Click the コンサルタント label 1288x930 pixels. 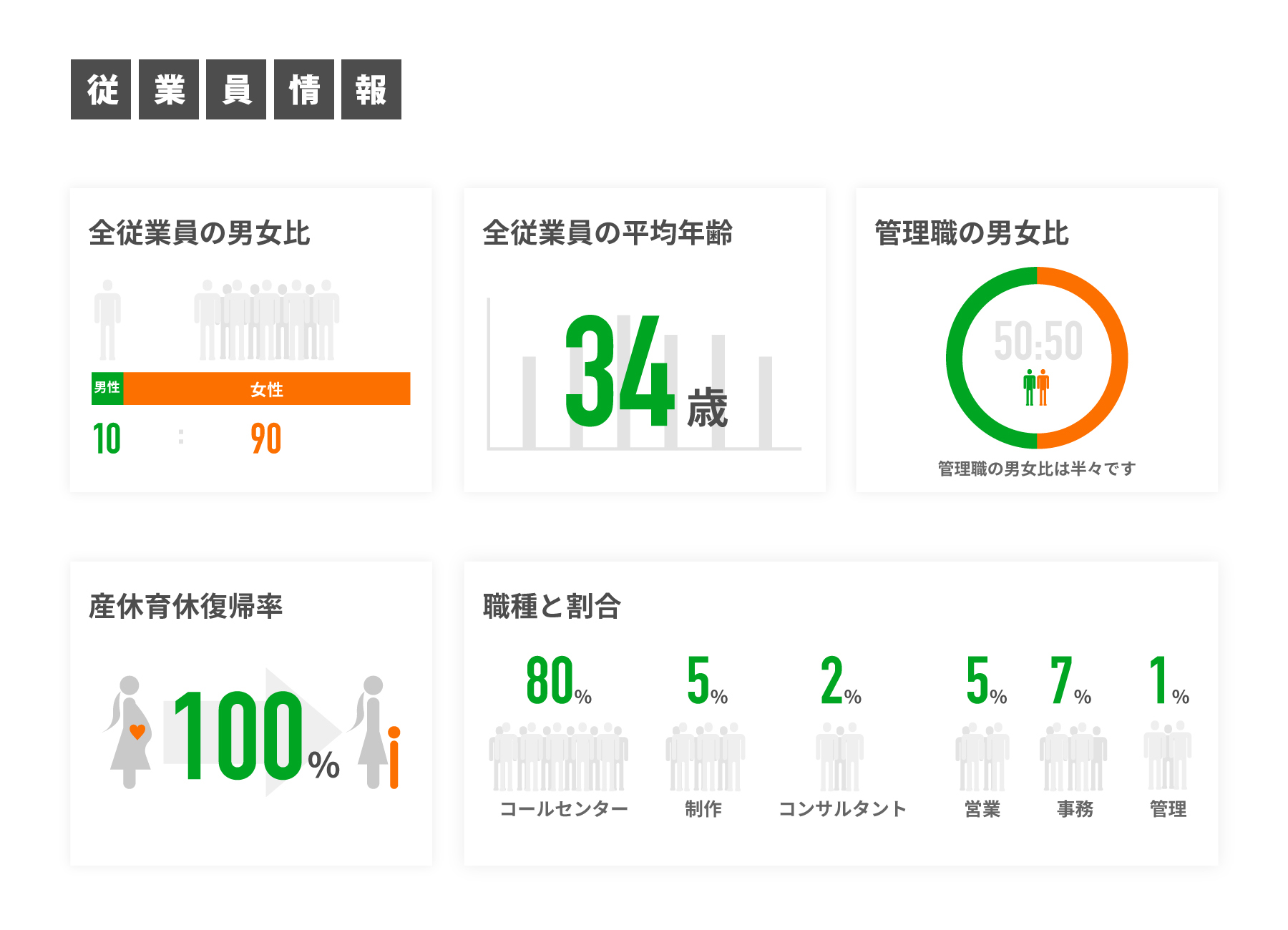coord(842,809)
